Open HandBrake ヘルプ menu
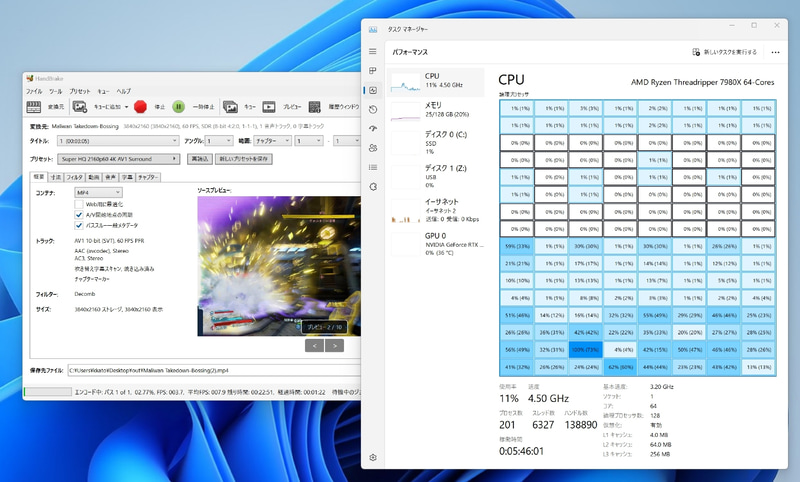Screen dimensions: 800x482 click(123, 91)
